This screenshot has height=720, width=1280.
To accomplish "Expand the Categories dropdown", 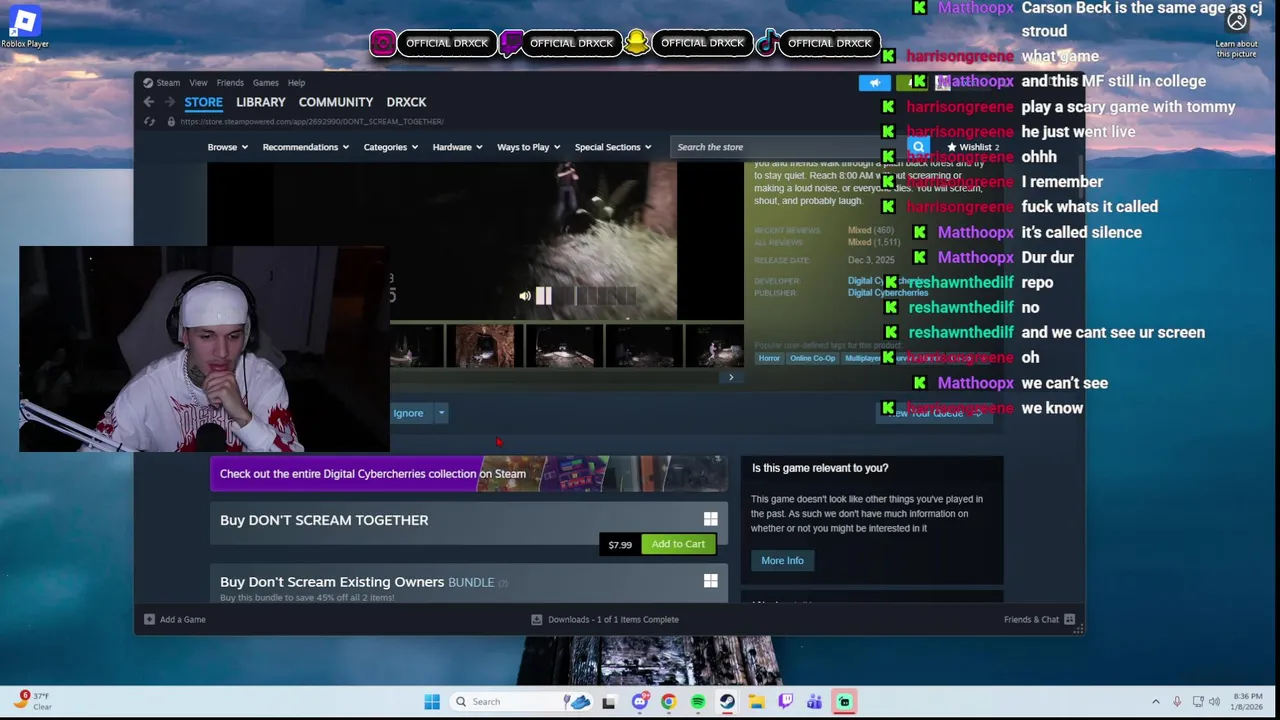I will (391, 147).
